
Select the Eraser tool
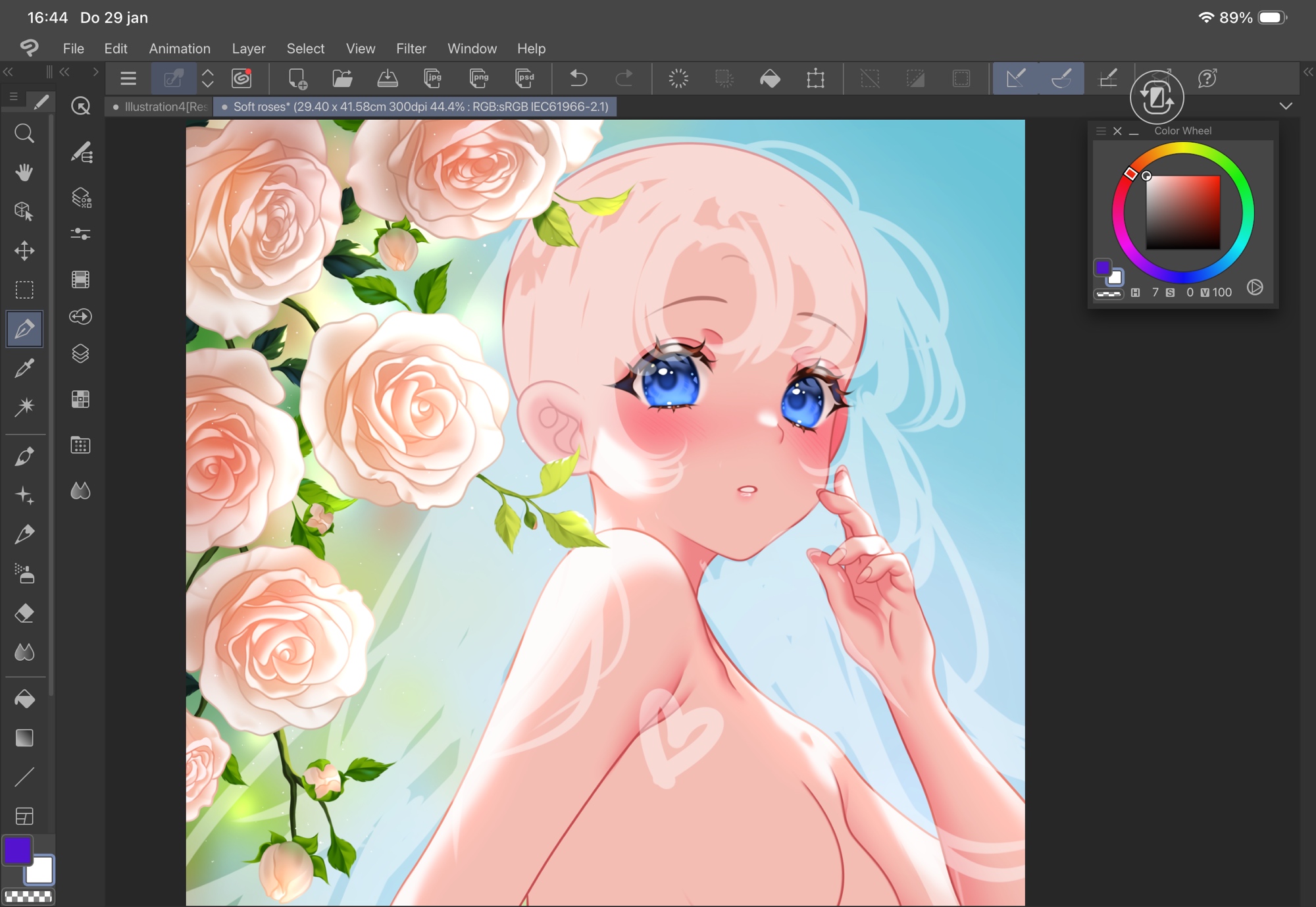coord(24,613)
